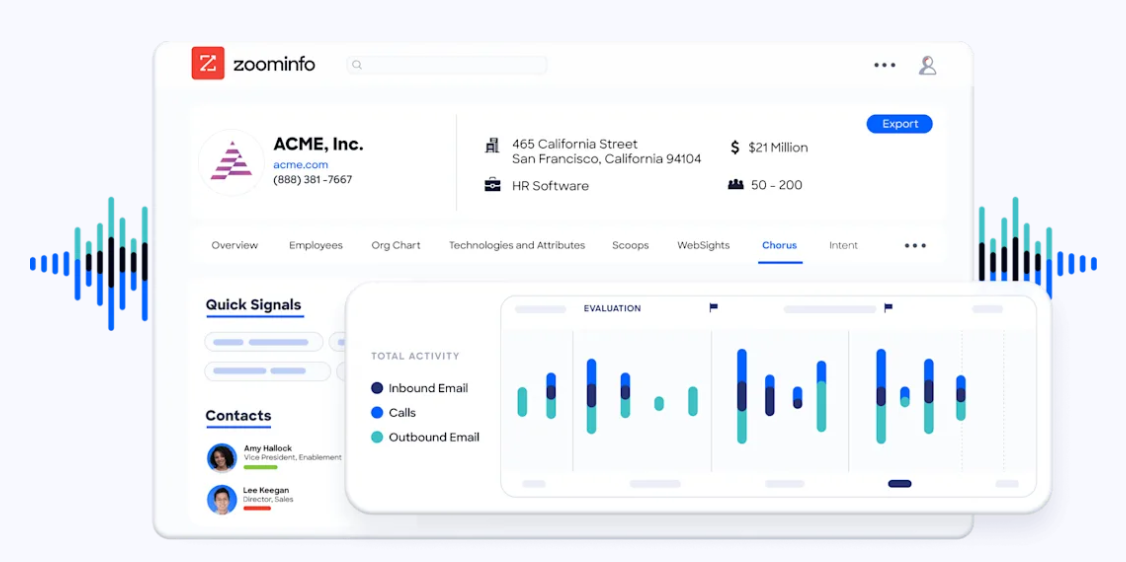Click the Contacts heading
The height and width of the screenshot is (562, 1126).
[x=238, y=416]
